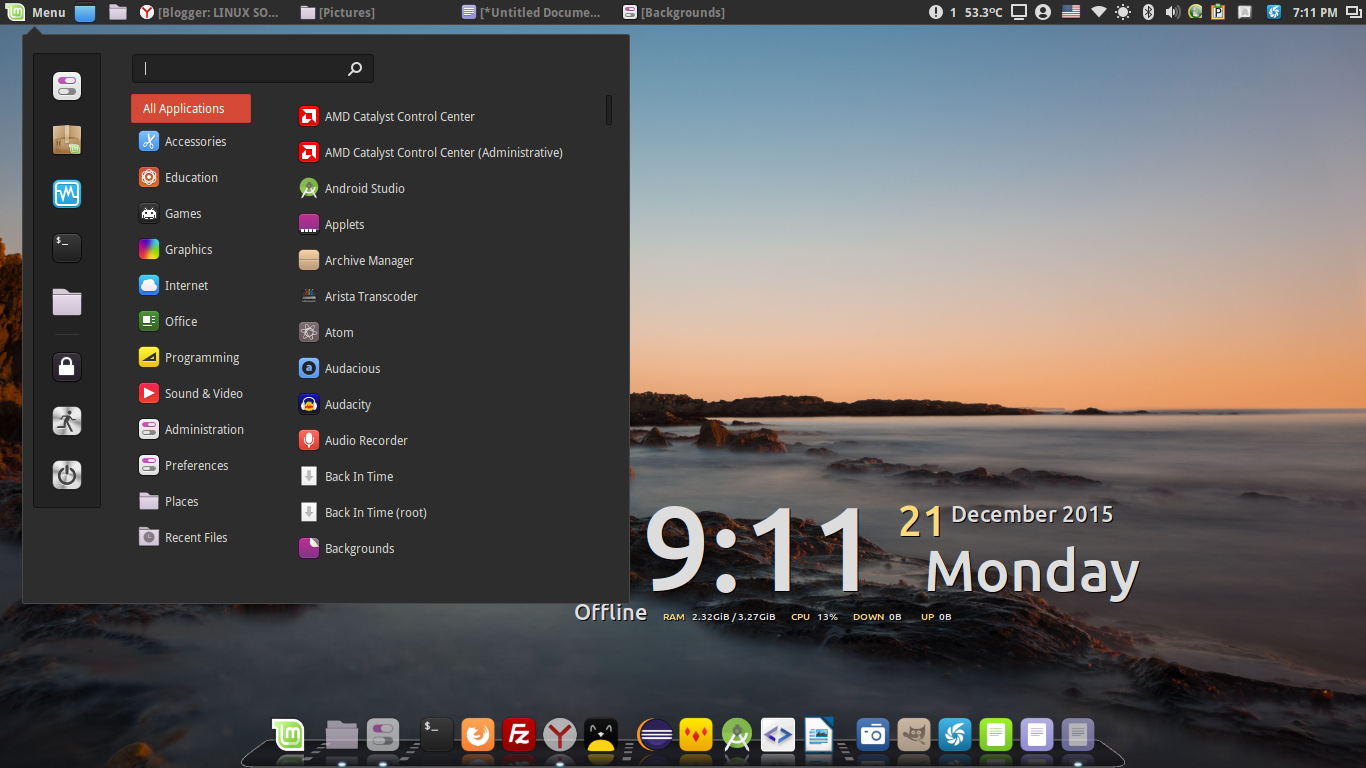
Task: Open Eclipse from the dock
Action: (x=655, y=735)
